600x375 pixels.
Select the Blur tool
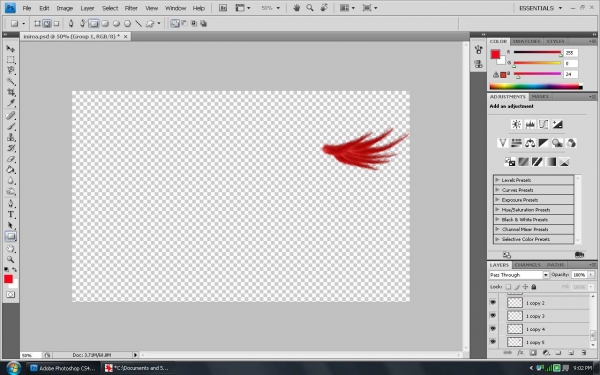11,181
